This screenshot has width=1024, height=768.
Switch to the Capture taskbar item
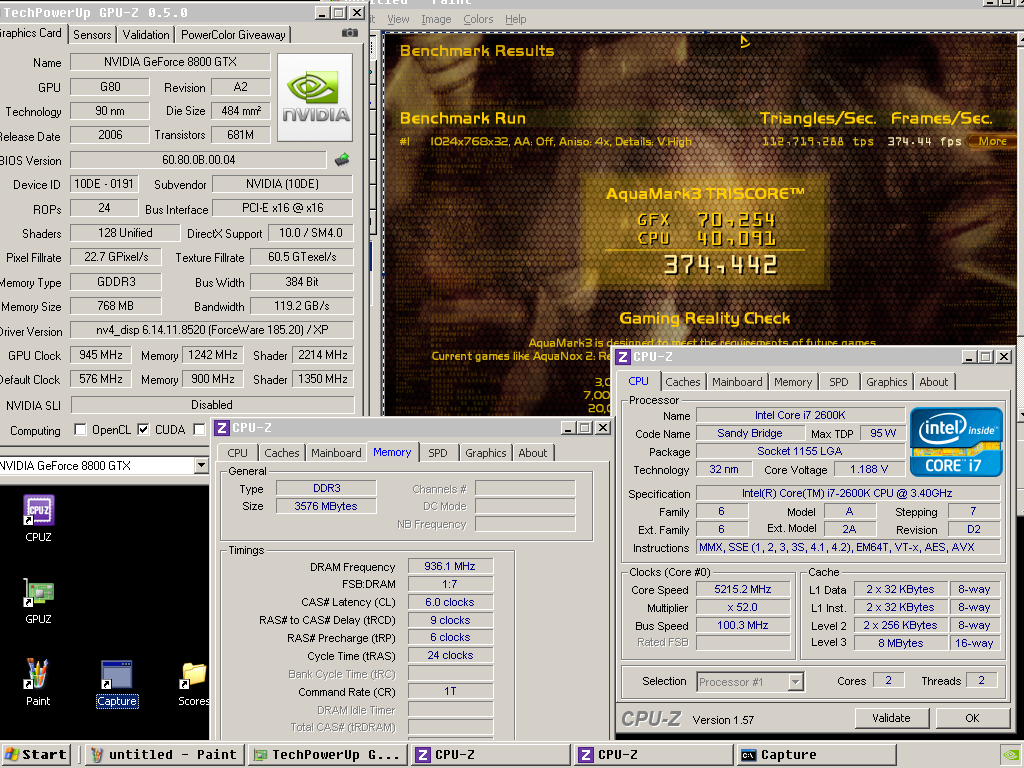(x=816, y=755)
